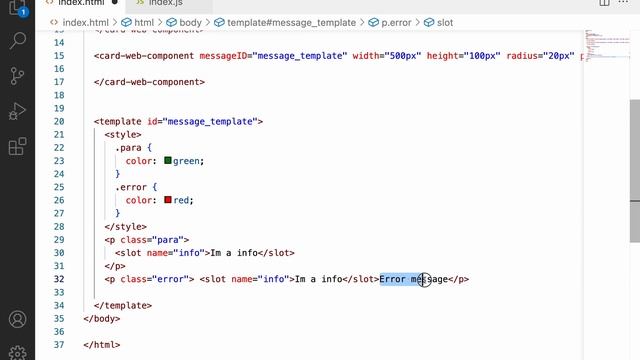Viewport: 640px width, 360px height.
Task: Click the closing body tag
Action: [102, 318]
